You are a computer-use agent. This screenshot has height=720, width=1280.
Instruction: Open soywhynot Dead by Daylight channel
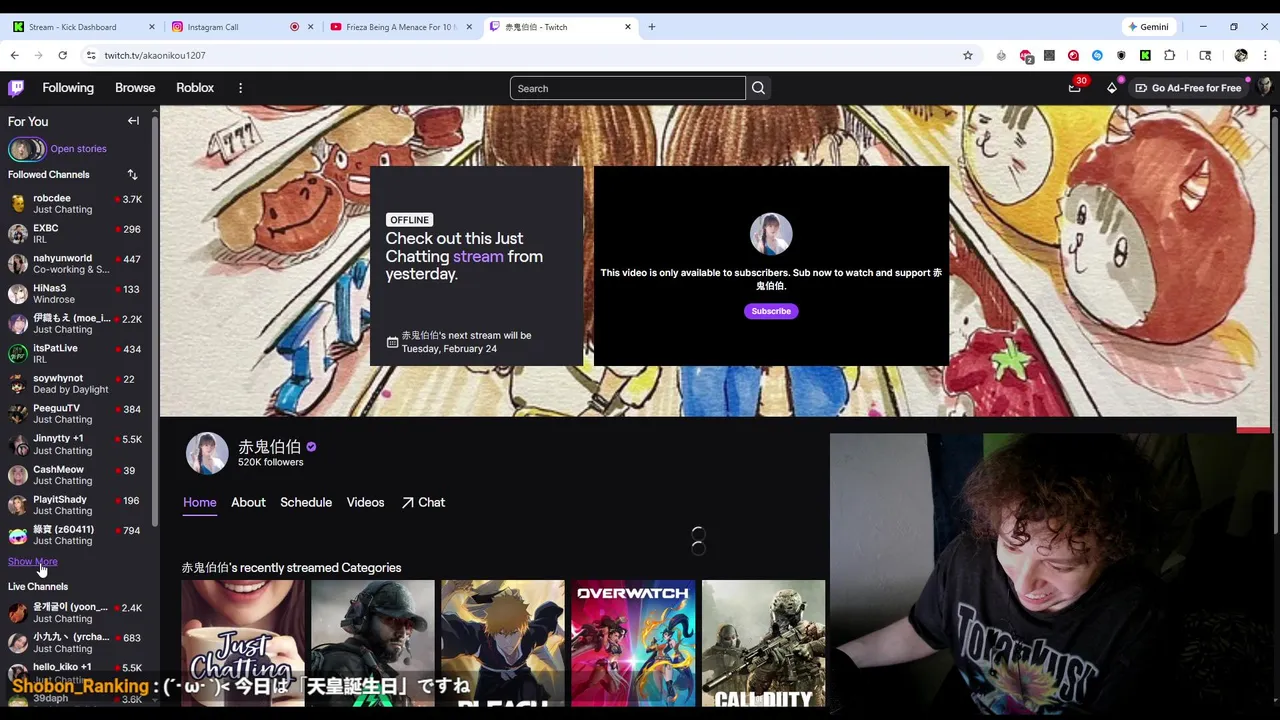coord(76,384)
